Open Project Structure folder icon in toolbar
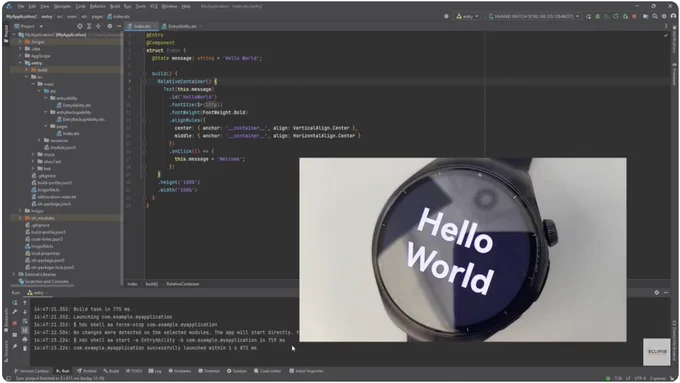680x383 pixels. click(x=646, y=16)
